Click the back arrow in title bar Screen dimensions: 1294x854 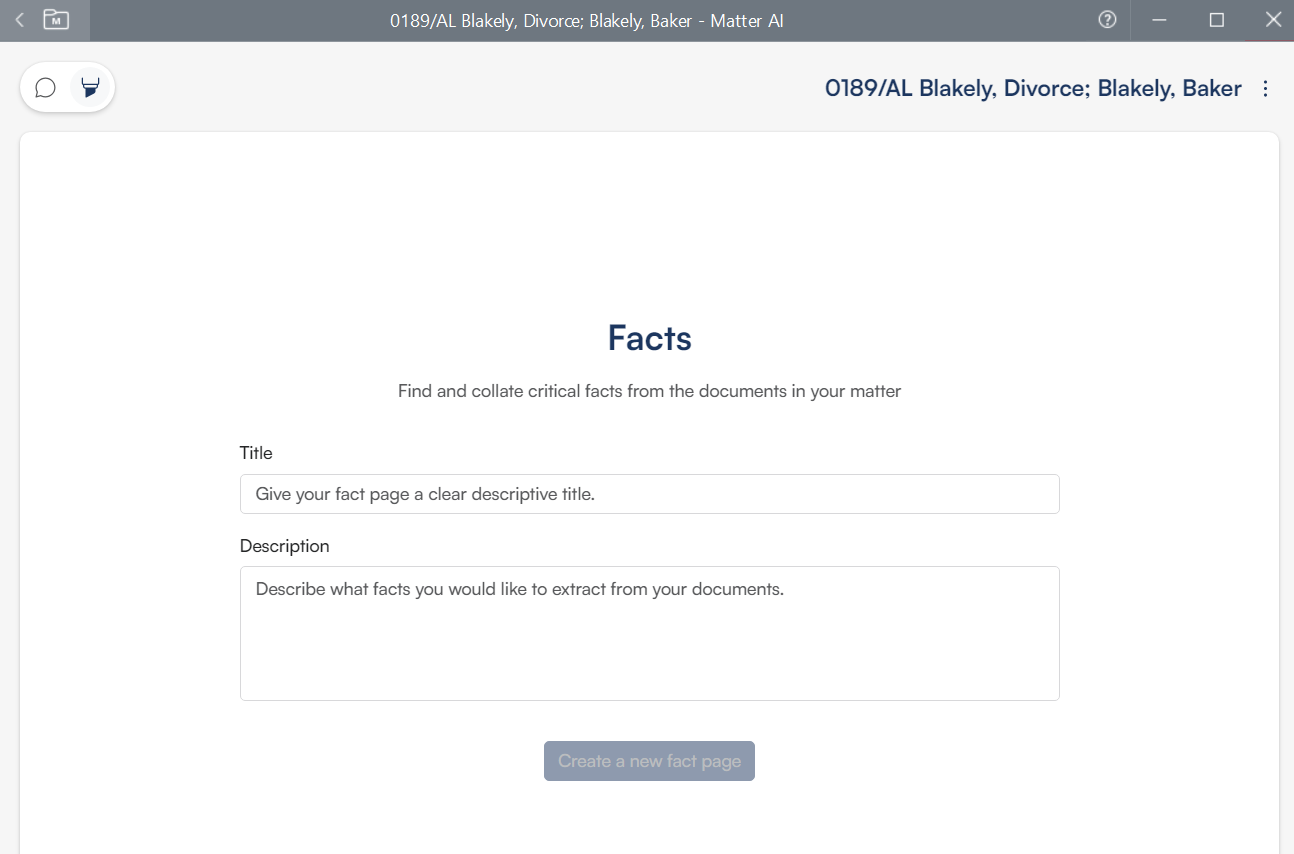(19, 20)
